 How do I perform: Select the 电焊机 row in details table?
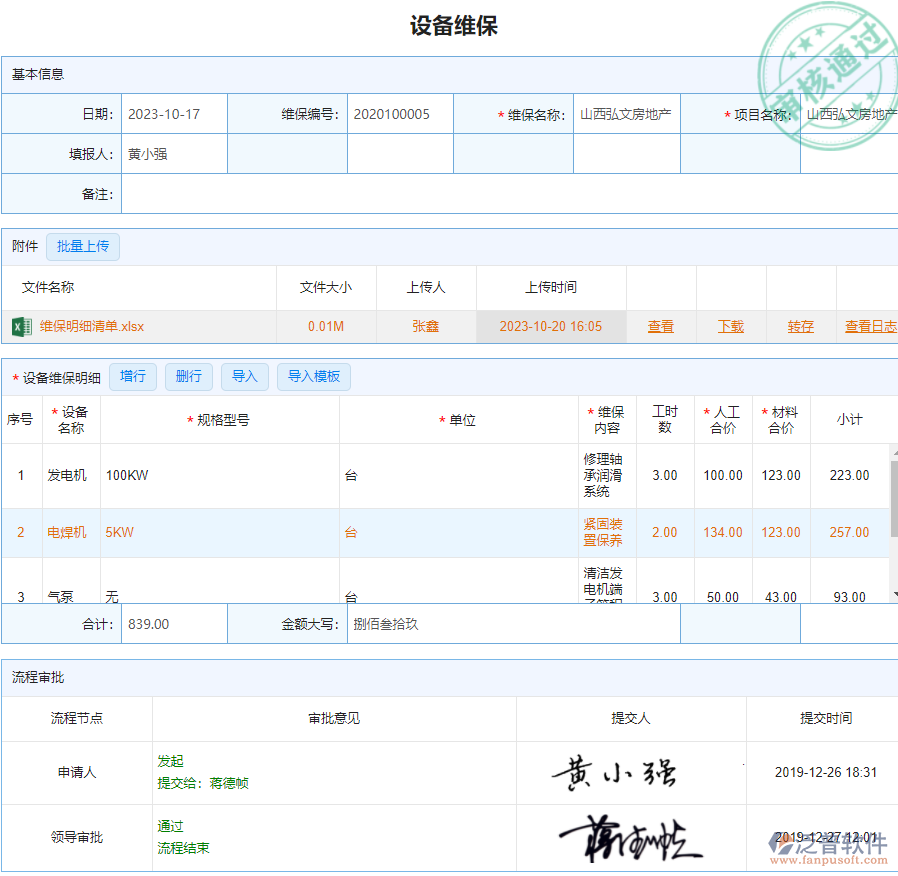pos(67,533)
